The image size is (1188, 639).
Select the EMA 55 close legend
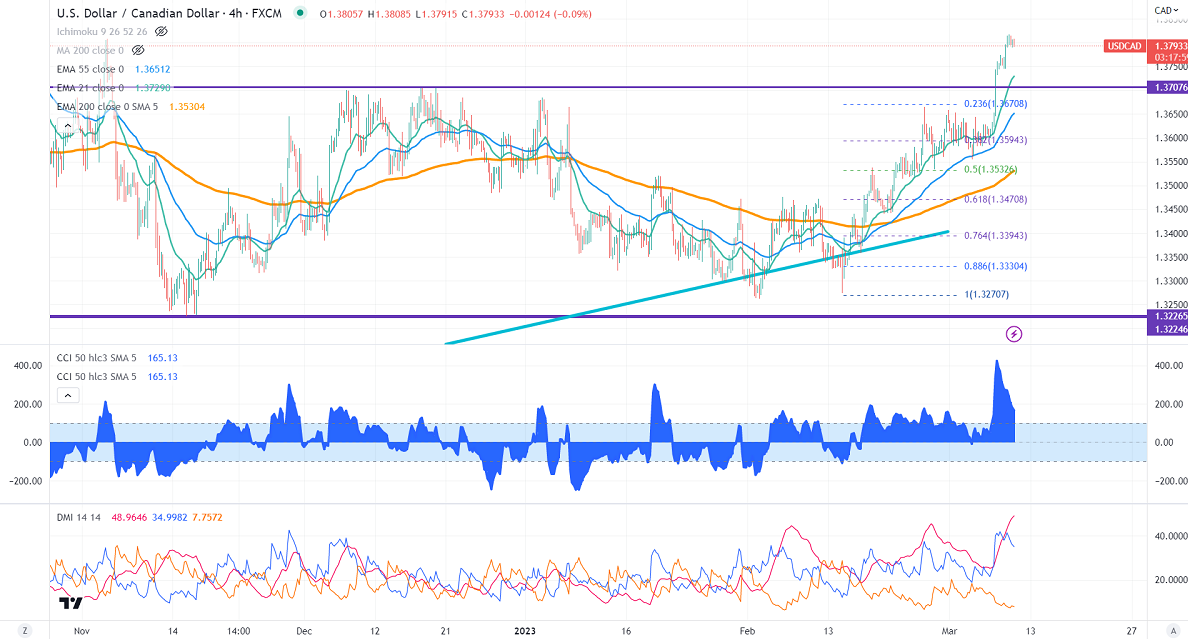click(x=90, y=69)
